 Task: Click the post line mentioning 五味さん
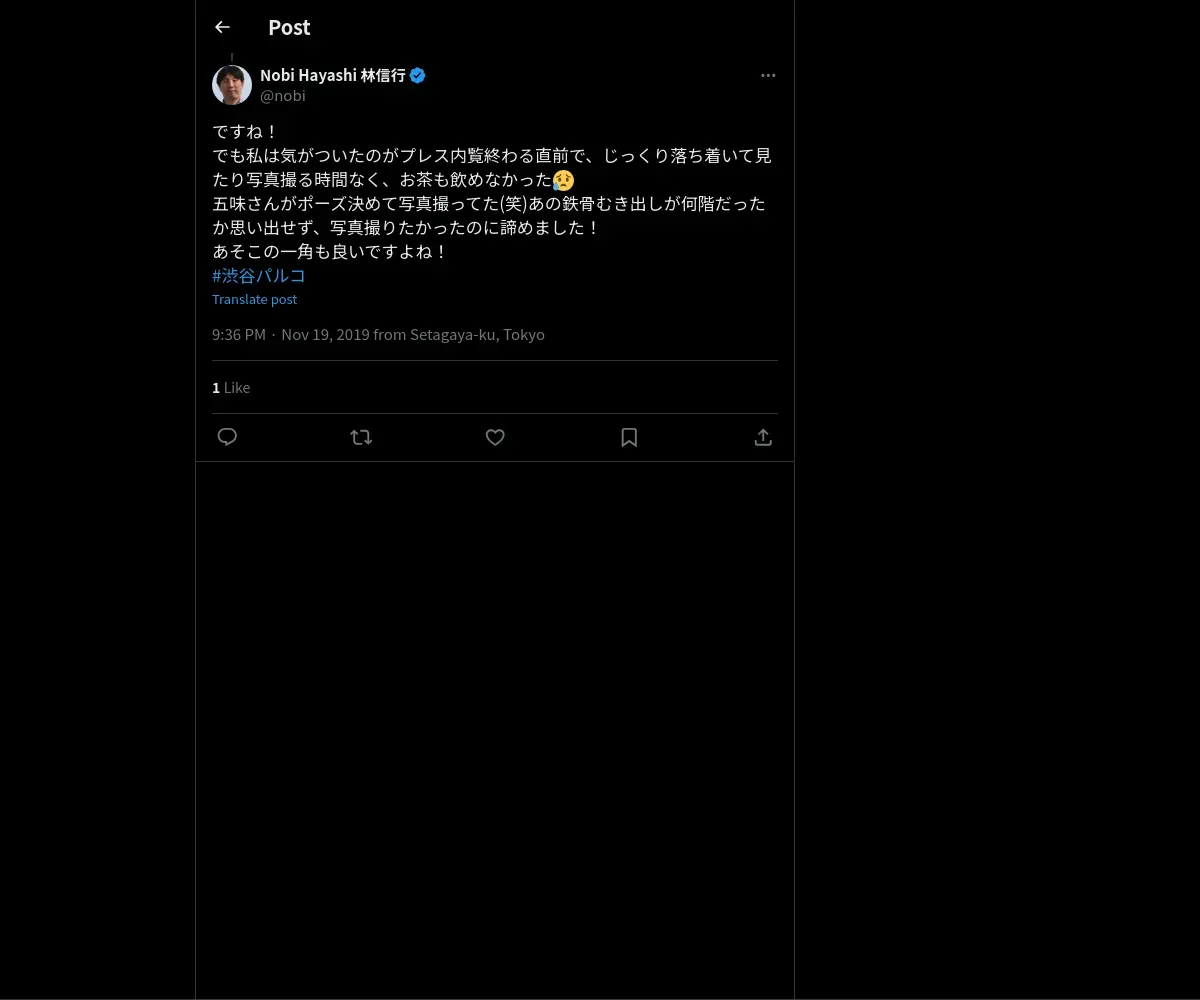coord(489,204)
